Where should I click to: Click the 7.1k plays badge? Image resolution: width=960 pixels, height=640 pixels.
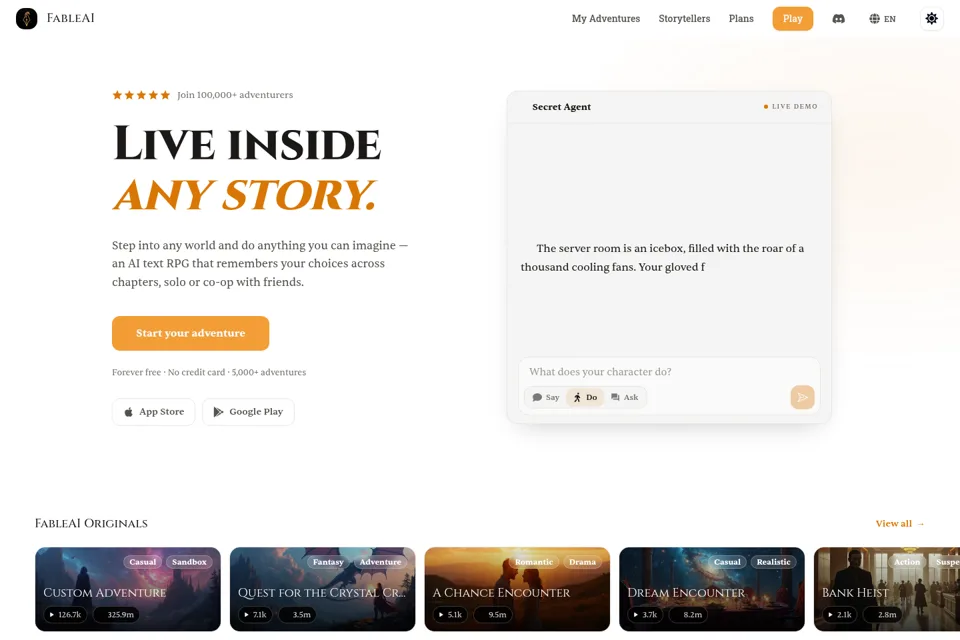(255, 614)
